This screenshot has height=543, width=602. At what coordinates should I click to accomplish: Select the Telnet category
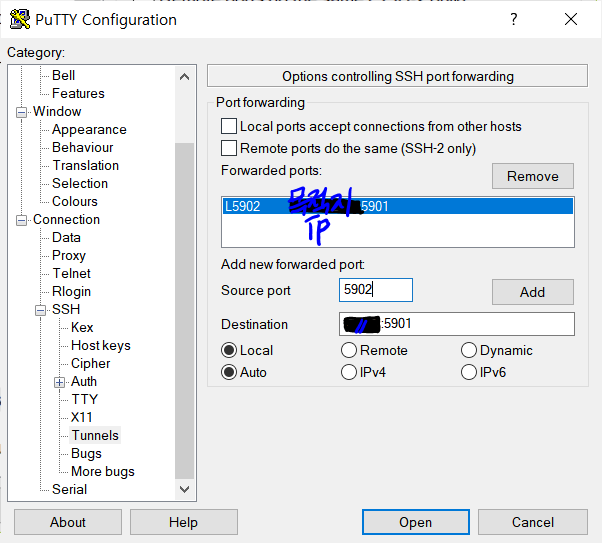[x=71, y=273]
